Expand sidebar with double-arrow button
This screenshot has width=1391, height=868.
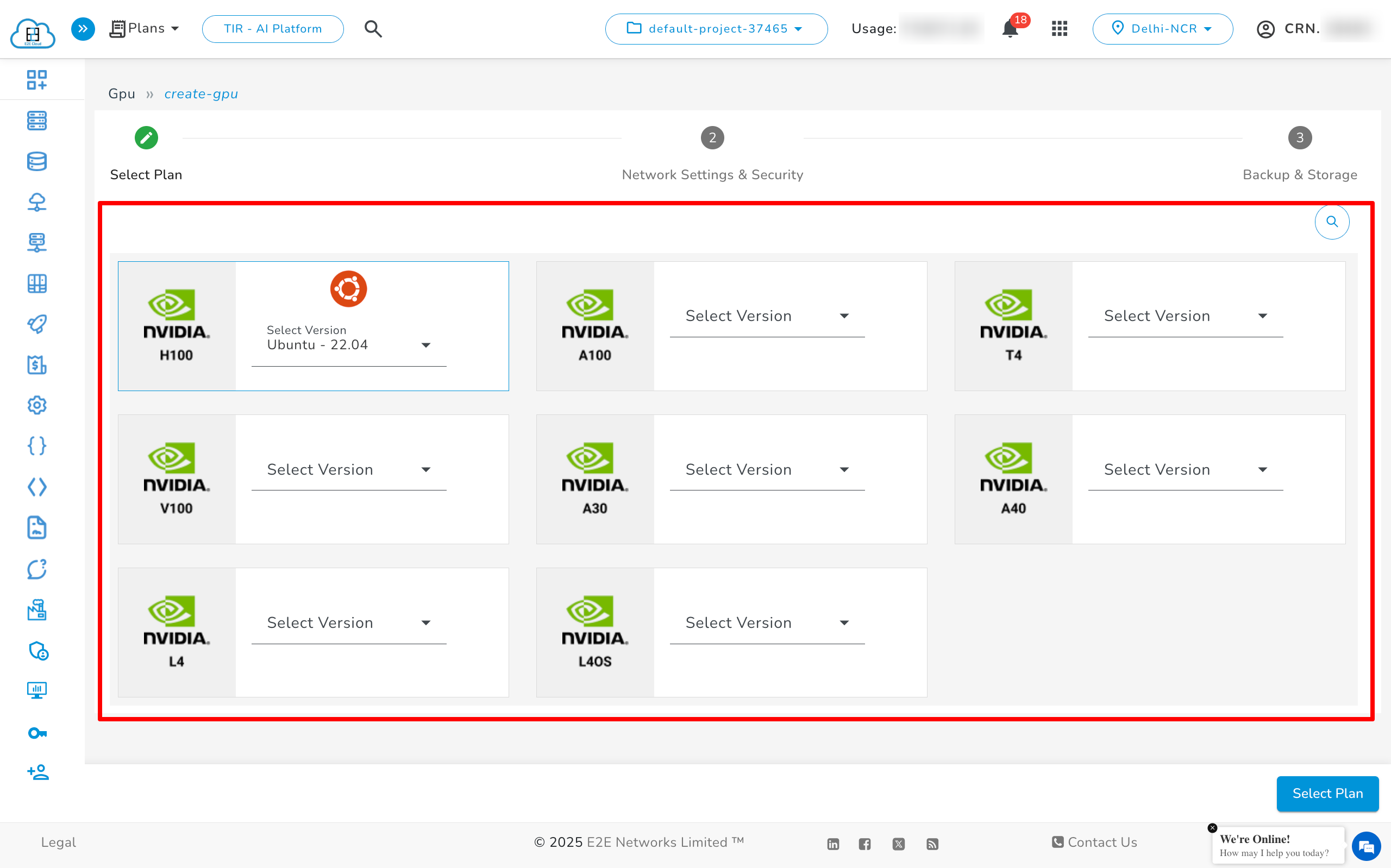point(83,29)
